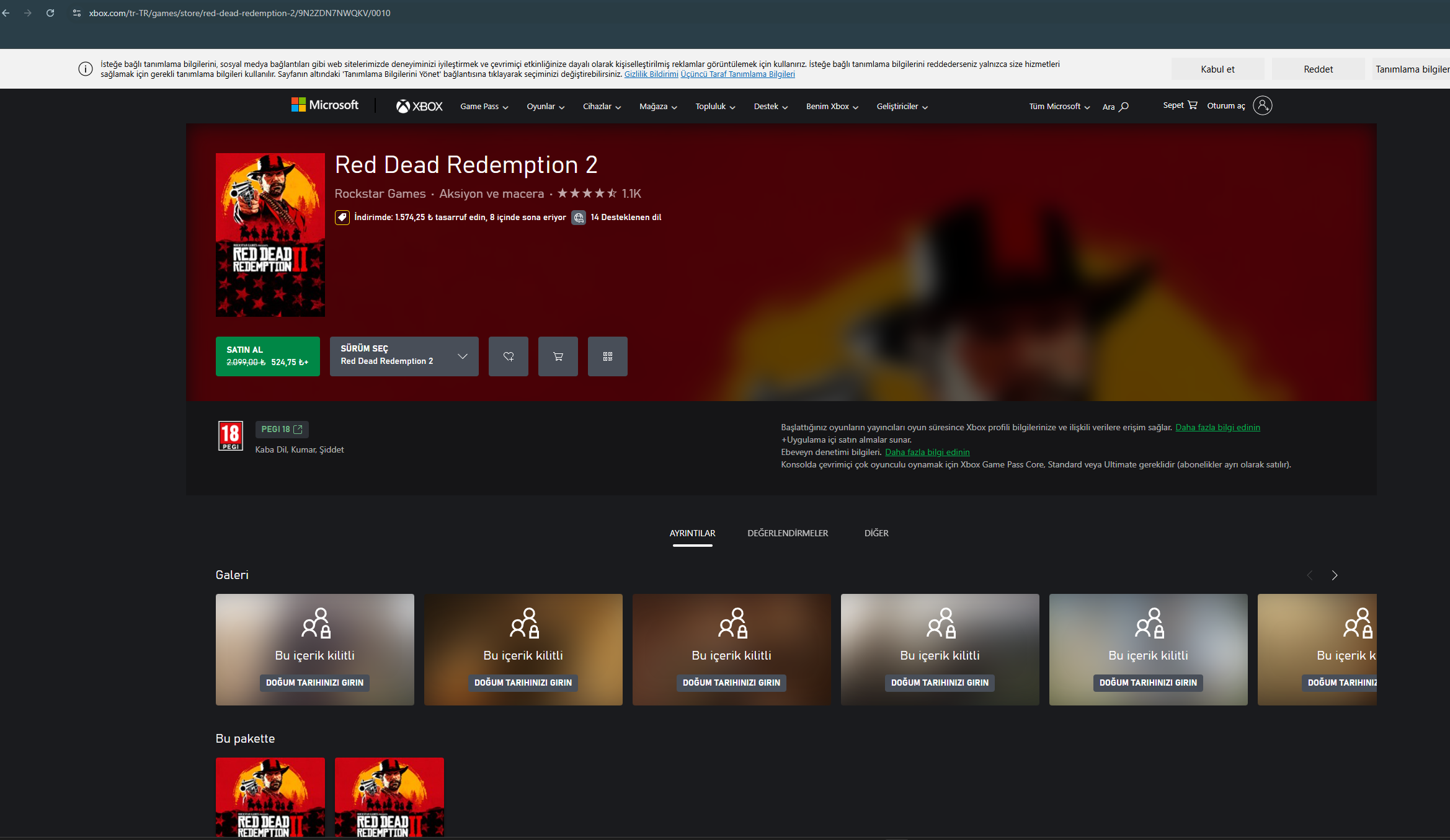Image resolution: width=1450 pixels, height=840 pixels.
Task: Click the Microsoft logo
Action: (x=325, y=105)
